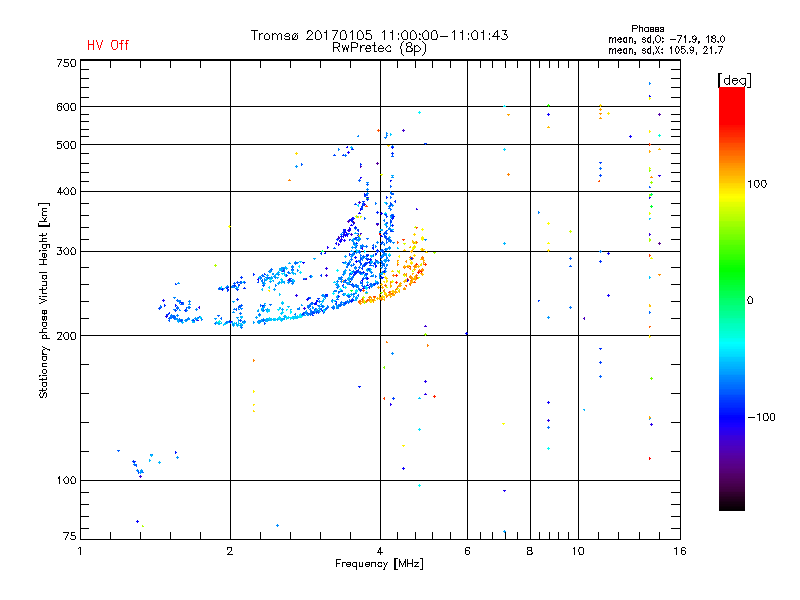
Task: Click the x-axis tick label '8'
Action: [530, 551]
